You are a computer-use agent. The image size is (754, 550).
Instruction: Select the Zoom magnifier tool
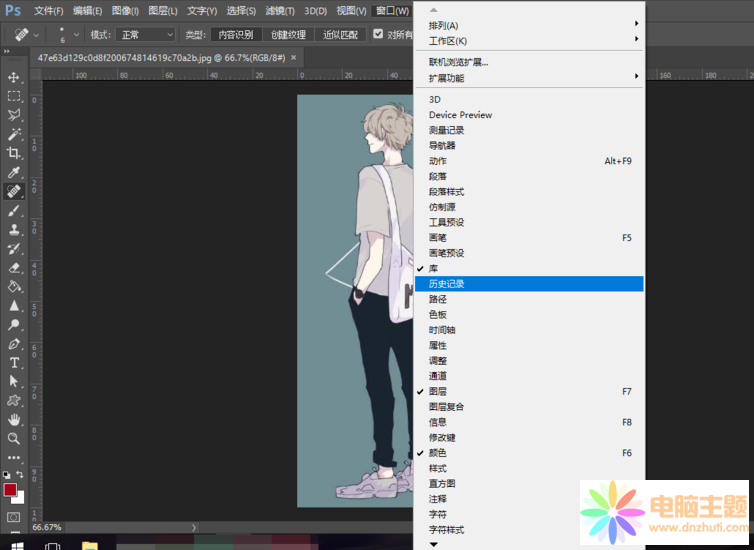point(14,438)
